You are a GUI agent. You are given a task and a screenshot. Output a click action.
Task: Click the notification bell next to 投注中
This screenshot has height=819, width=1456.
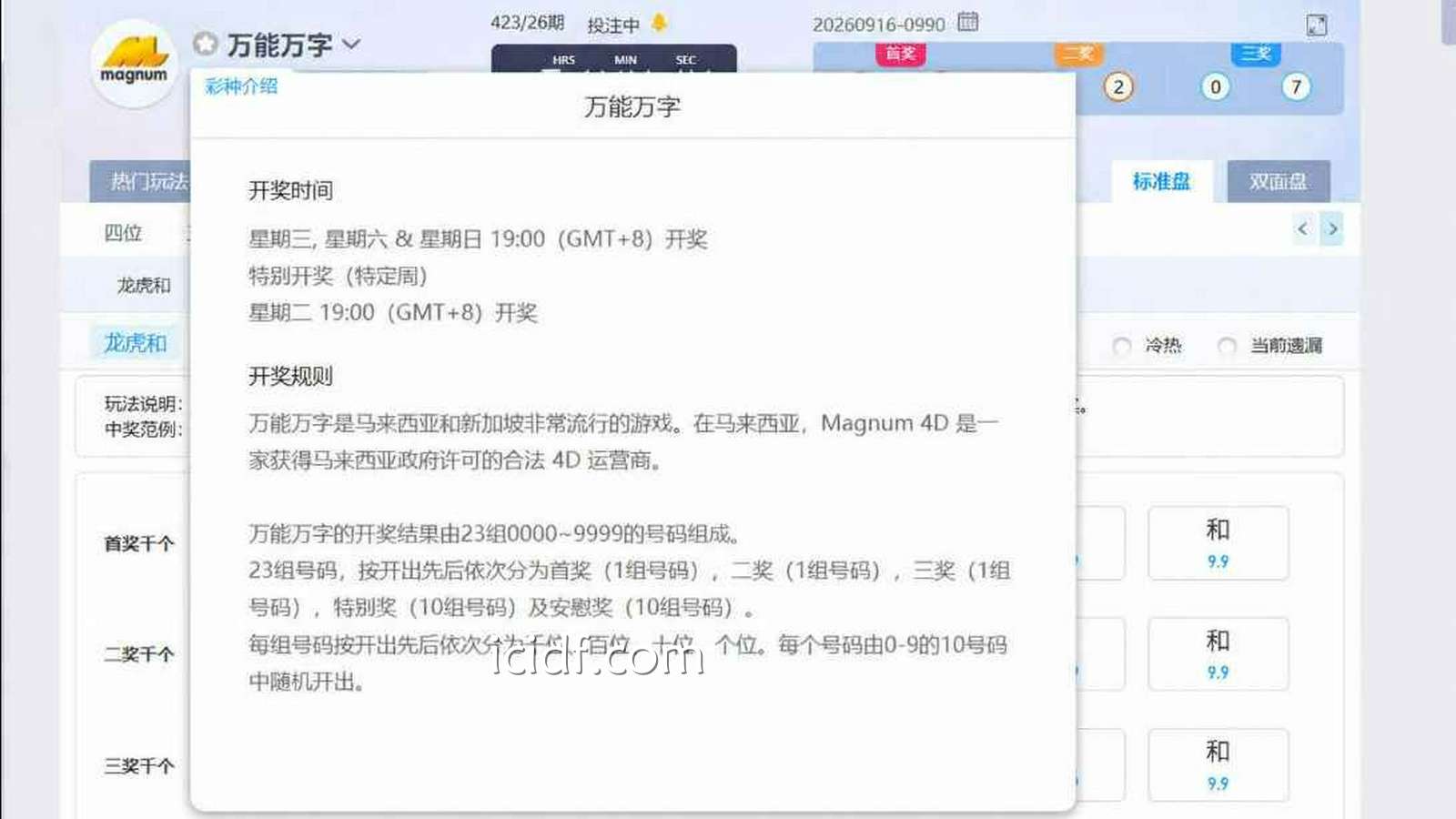(x=659, y=23)
